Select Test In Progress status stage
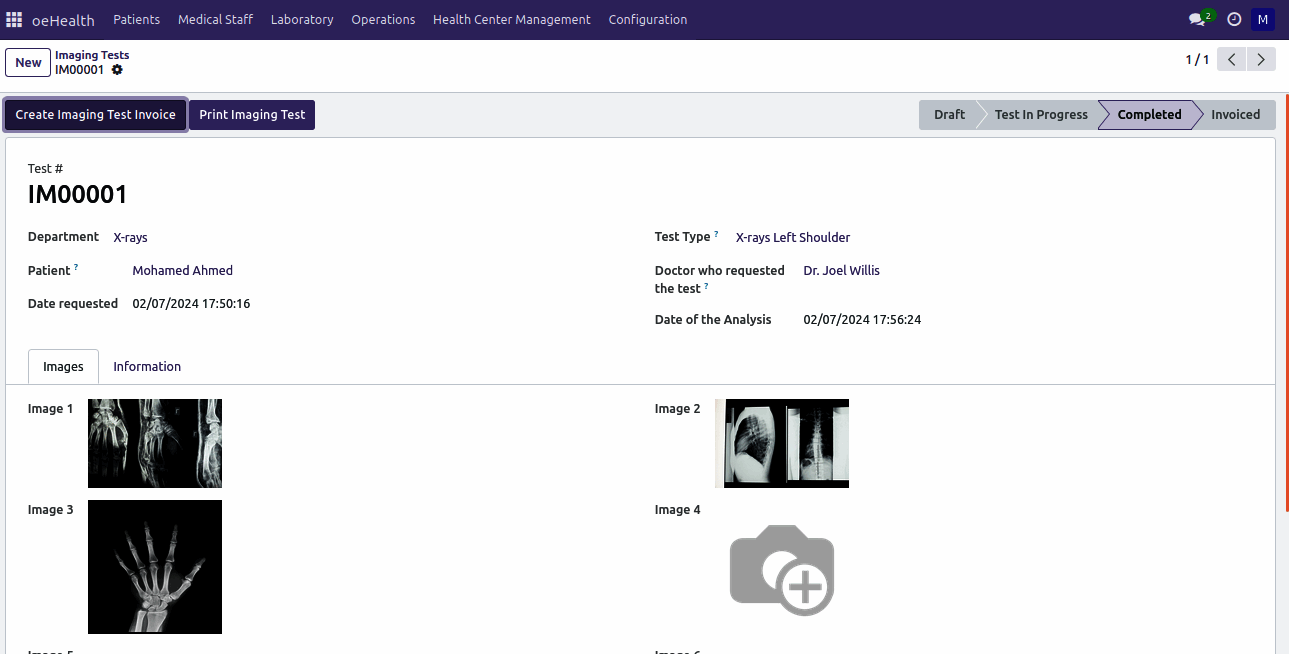Screen dimensions: 1289x654 [1041, 115]
